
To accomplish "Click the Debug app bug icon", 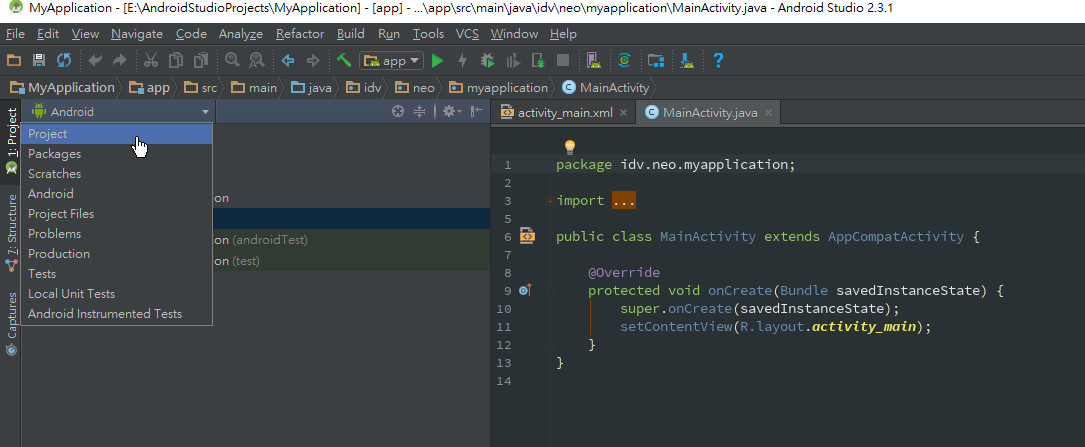I will click(x=488, y=61).
